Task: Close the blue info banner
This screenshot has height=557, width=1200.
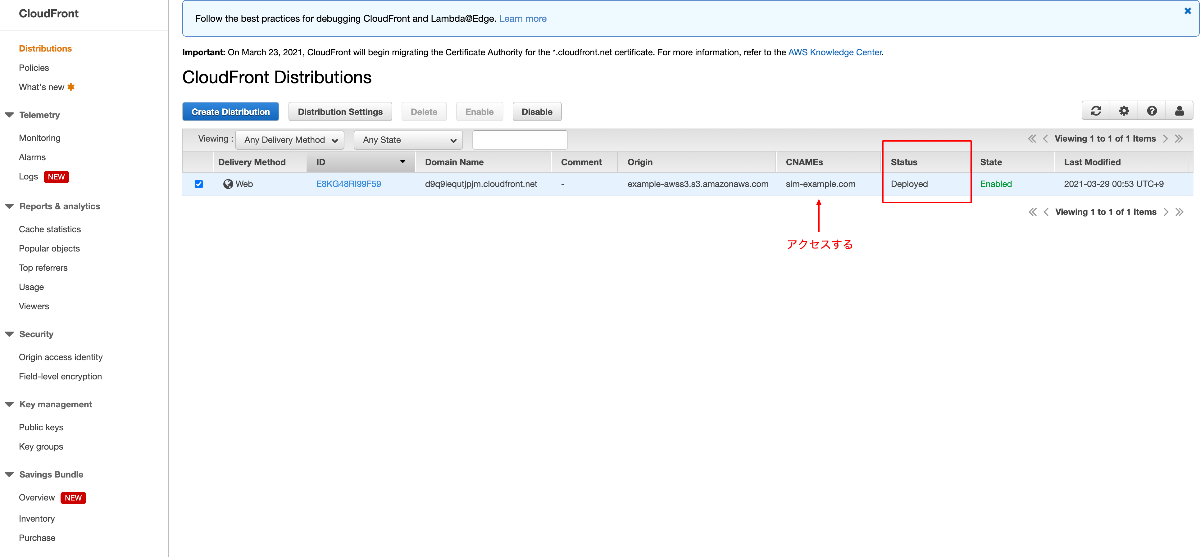Action: pyautogui.click(x=1187, y=11)
